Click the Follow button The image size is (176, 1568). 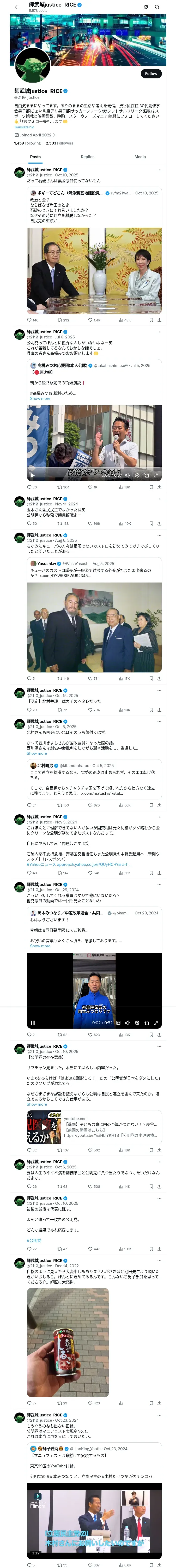click(x=150, y=74)
